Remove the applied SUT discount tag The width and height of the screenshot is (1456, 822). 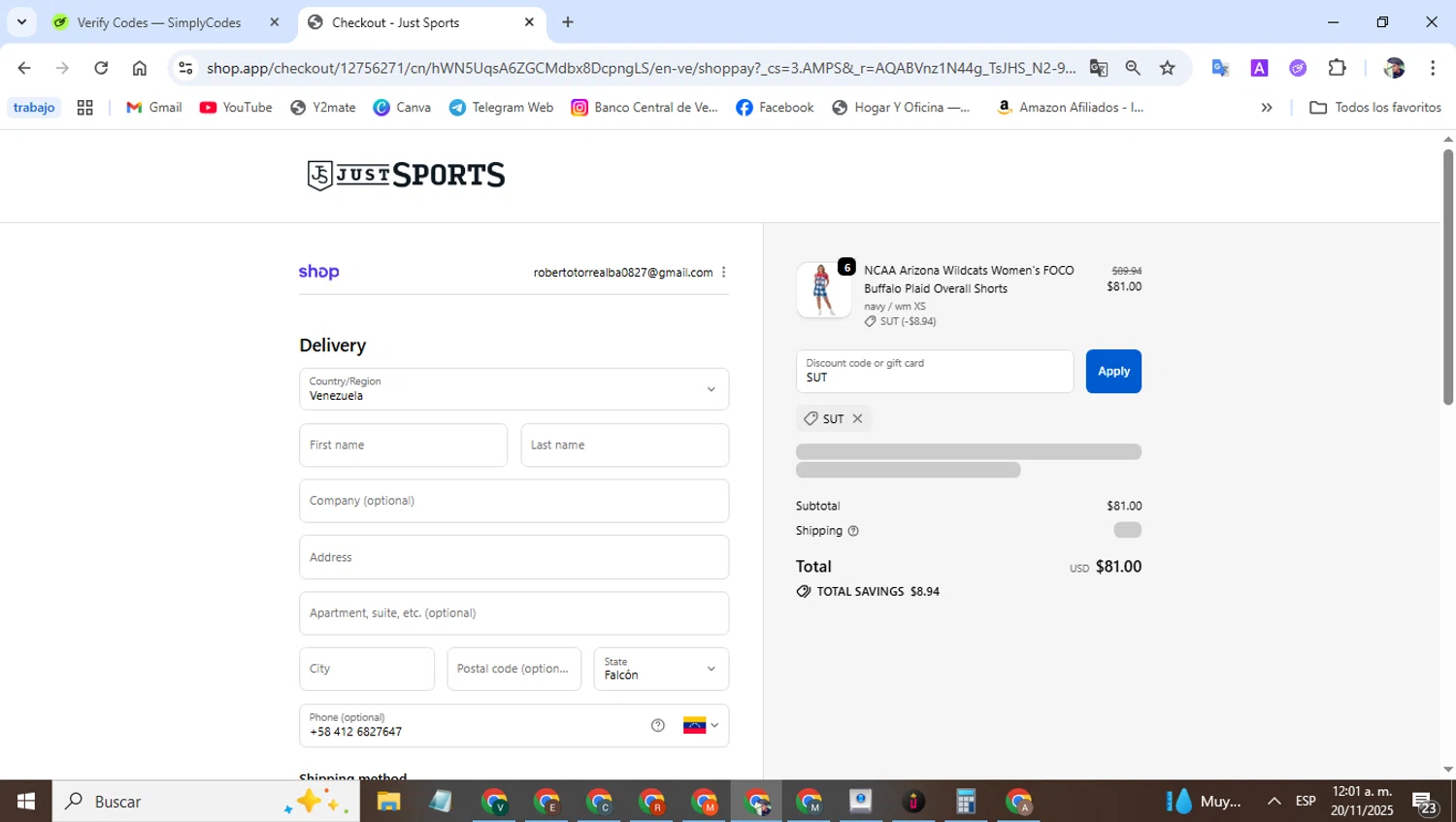pos(857,419)
